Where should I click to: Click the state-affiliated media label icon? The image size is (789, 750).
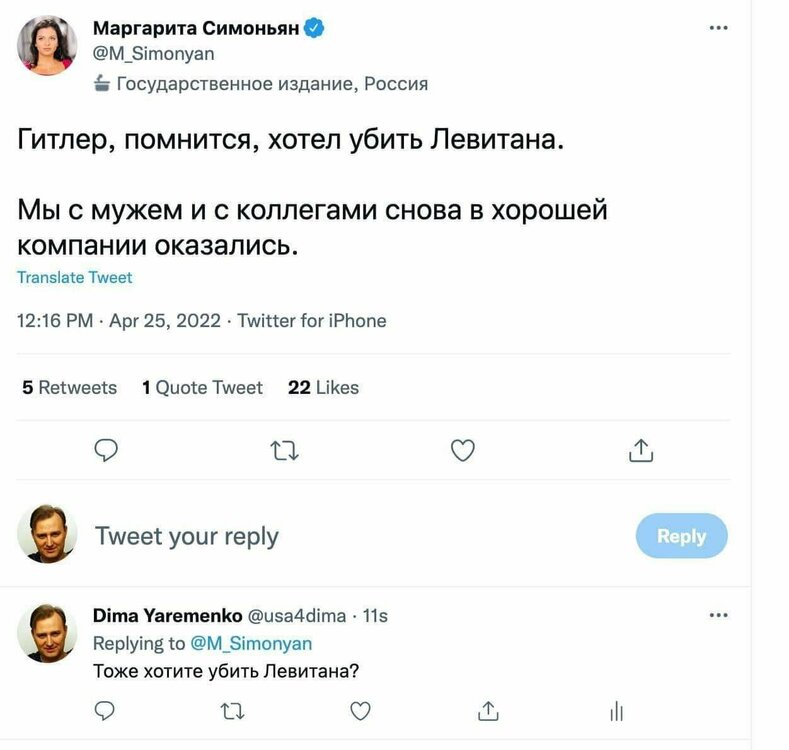click(102, 84)
